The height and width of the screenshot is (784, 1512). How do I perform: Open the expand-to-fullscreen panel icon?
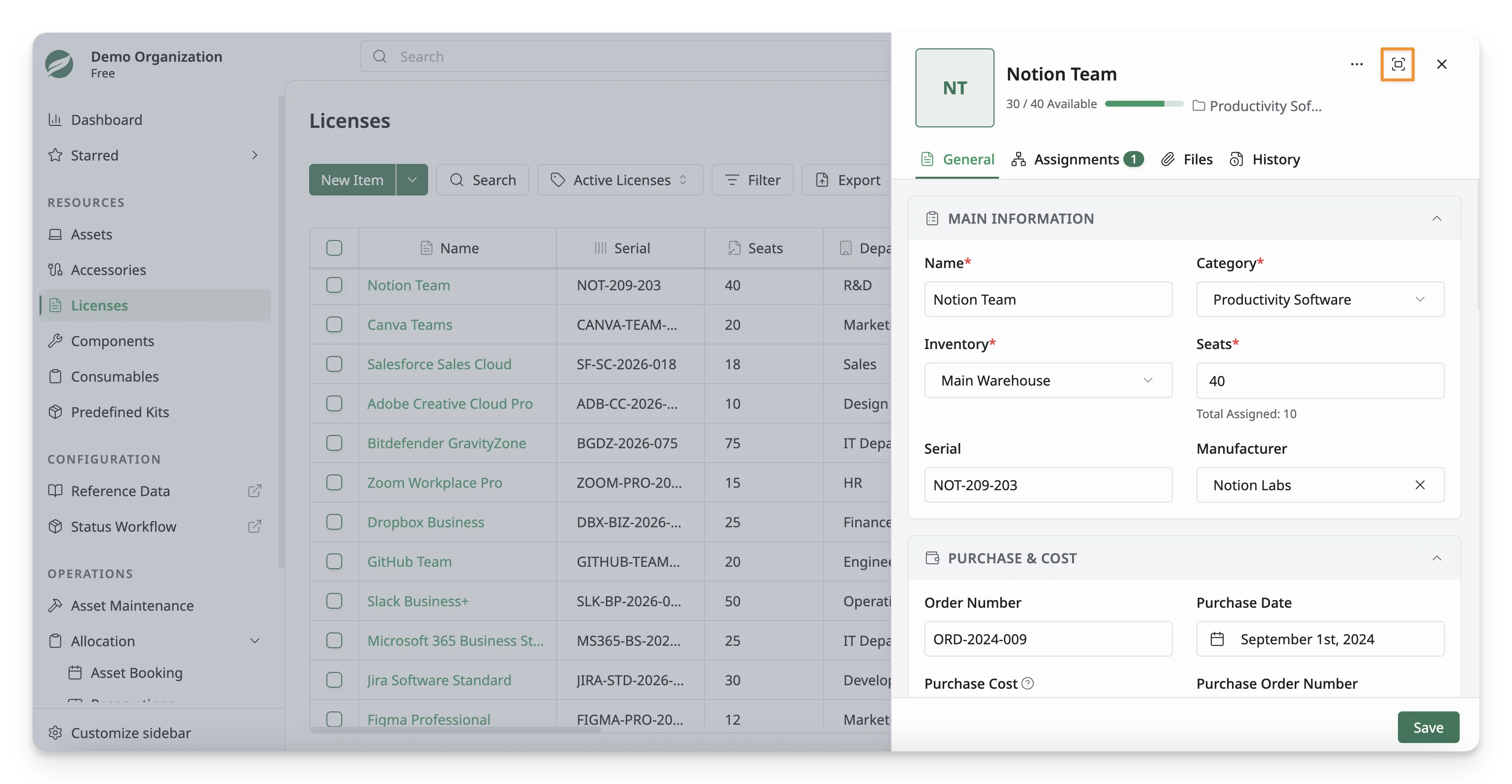pyautogui.click(x=1397, y=64)
